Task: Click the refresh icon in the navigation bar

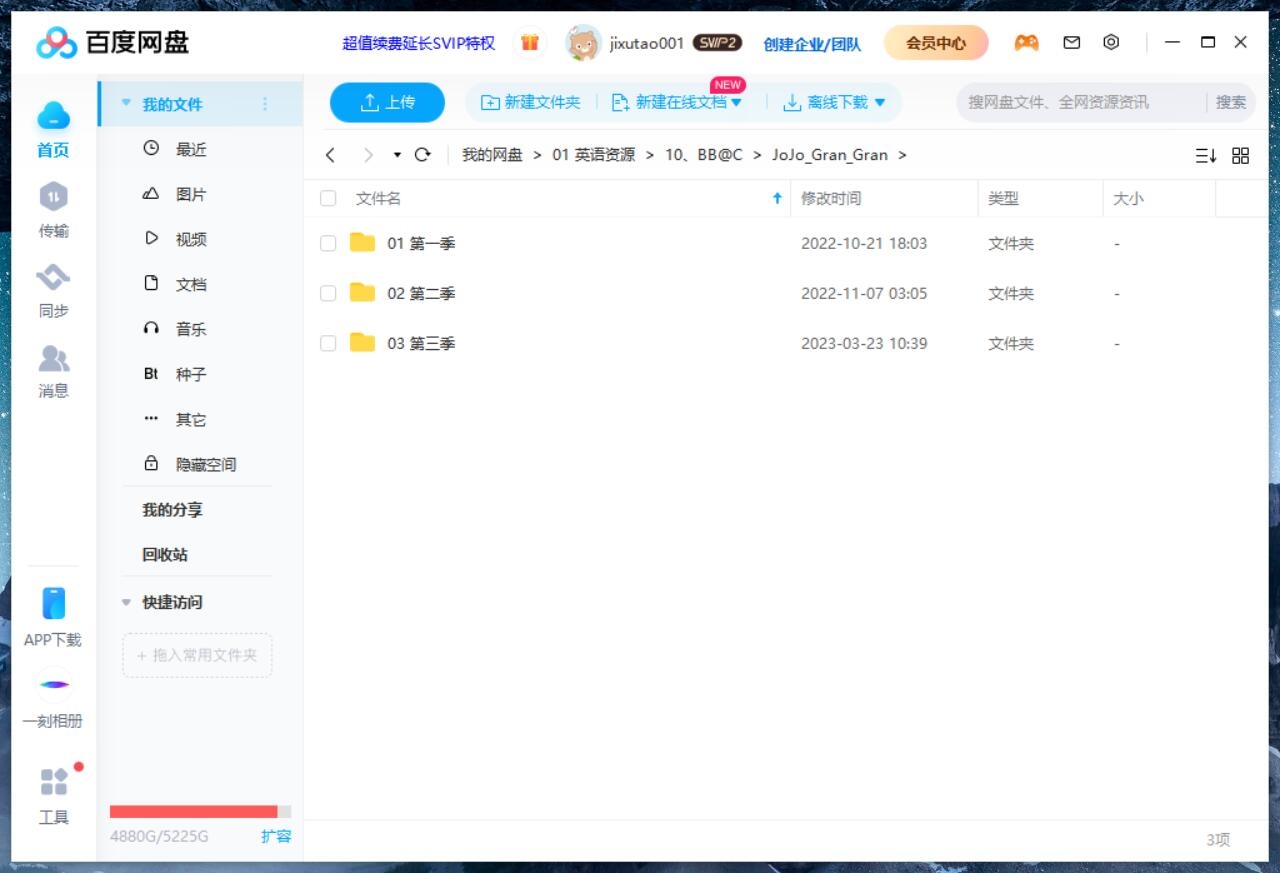Action: (x=422, y=155)
